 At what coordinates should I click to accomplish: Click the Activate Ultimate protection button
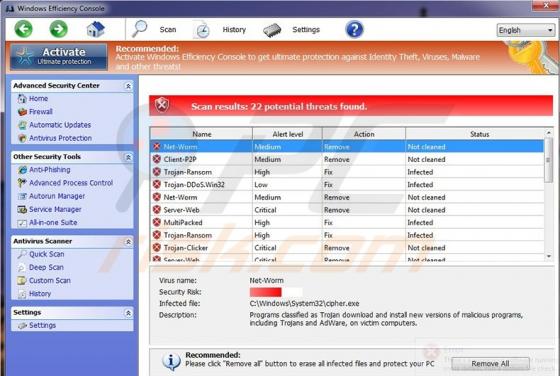pyautogui.click(x=59, y=56)
